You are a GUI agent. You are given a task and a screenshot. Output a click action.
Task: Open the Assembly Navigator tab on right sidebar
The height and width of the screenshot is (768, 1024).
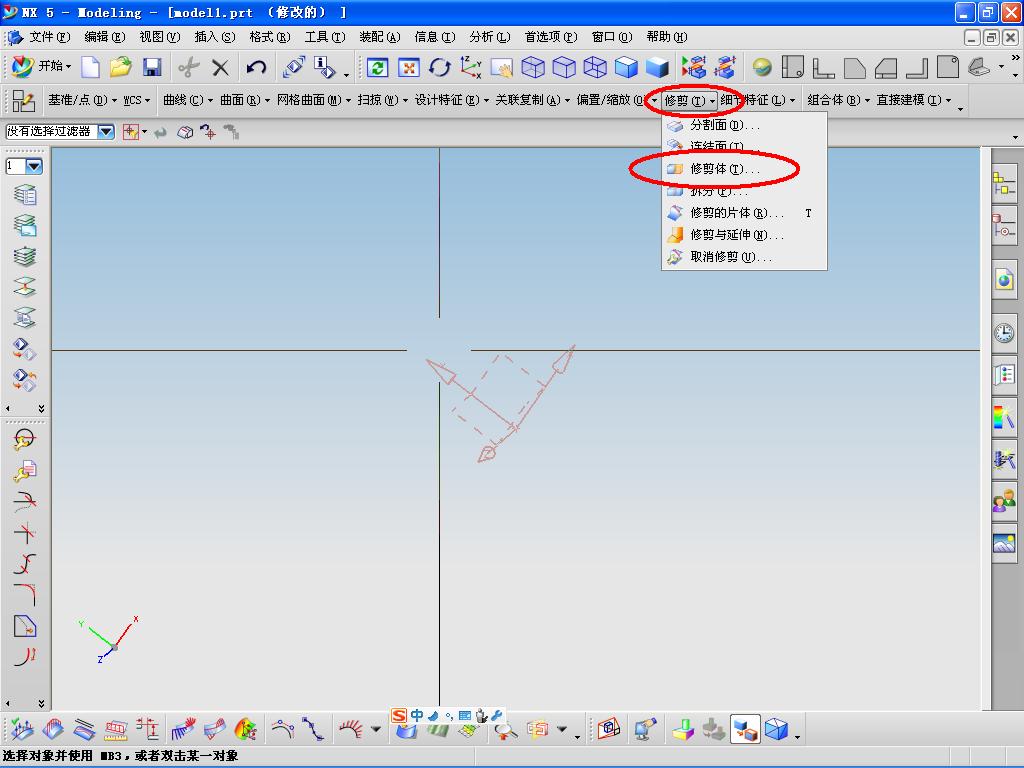pos(1004,184)
